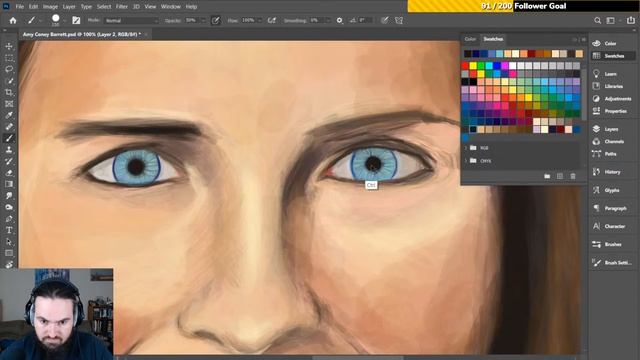
Task: Create new swatch group folder icon
Action: (547, 176)
